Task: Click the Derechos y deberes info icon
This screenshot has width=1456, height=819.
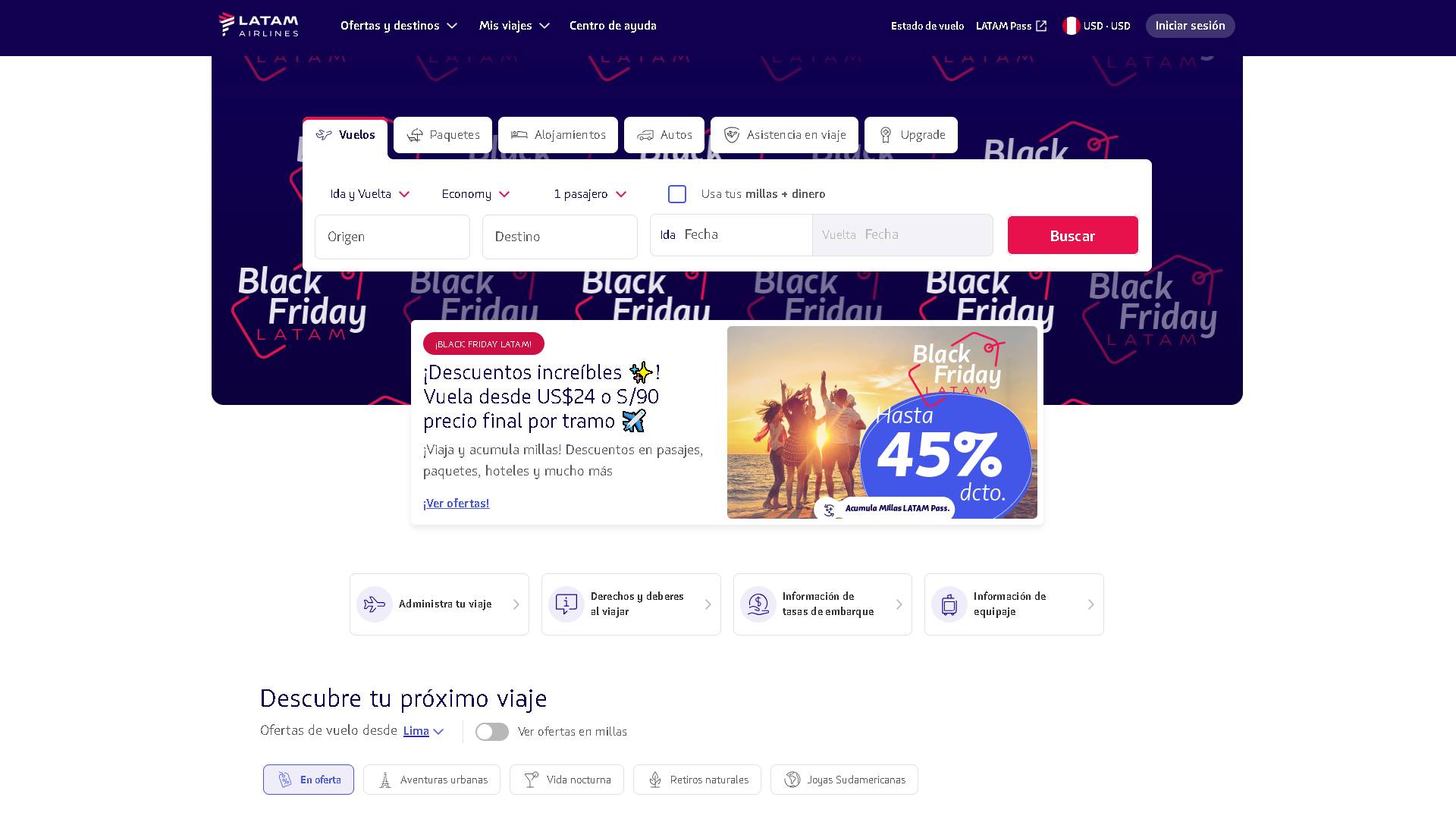Action: pos(566,604)
